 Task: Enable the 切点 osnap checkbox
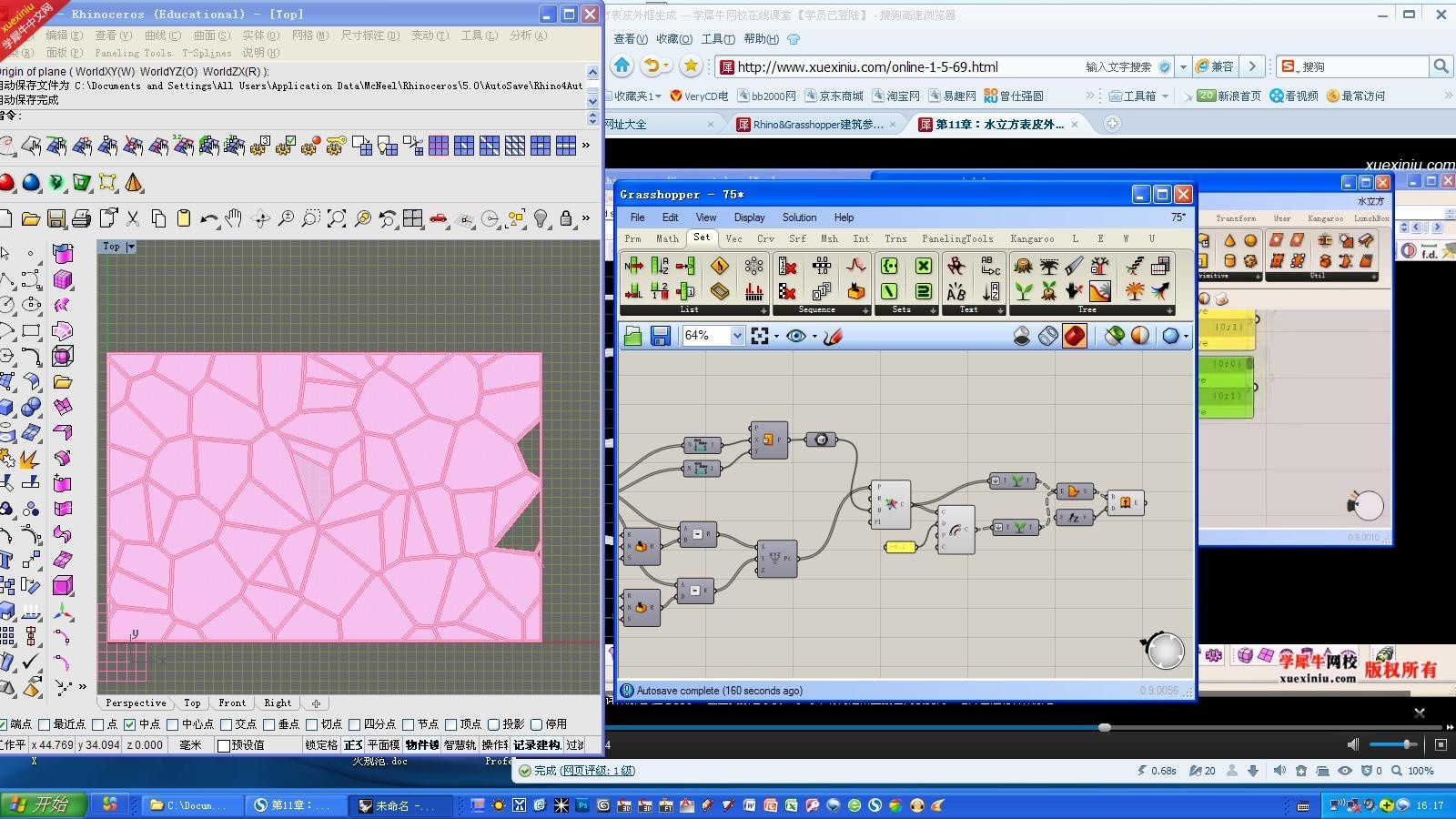(x=311, y=724)
